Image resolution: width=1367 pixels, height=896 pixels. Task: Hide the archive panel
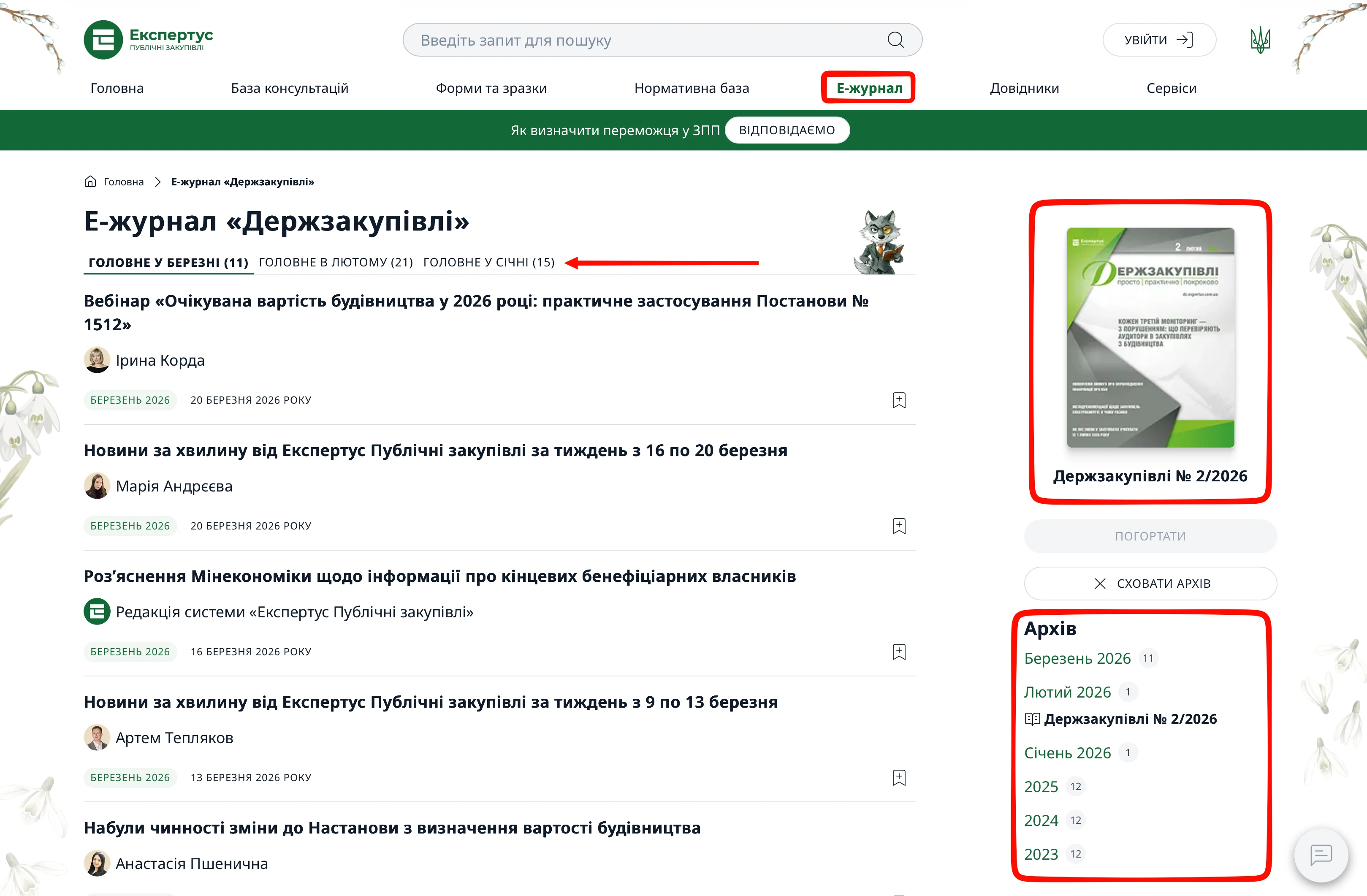[1150, 583]
